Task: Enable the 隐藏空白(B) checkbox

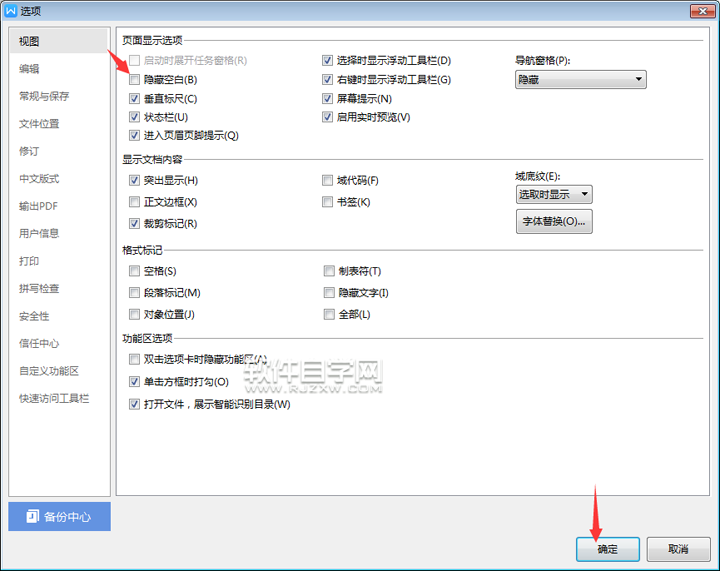Action: pos(134,80)
